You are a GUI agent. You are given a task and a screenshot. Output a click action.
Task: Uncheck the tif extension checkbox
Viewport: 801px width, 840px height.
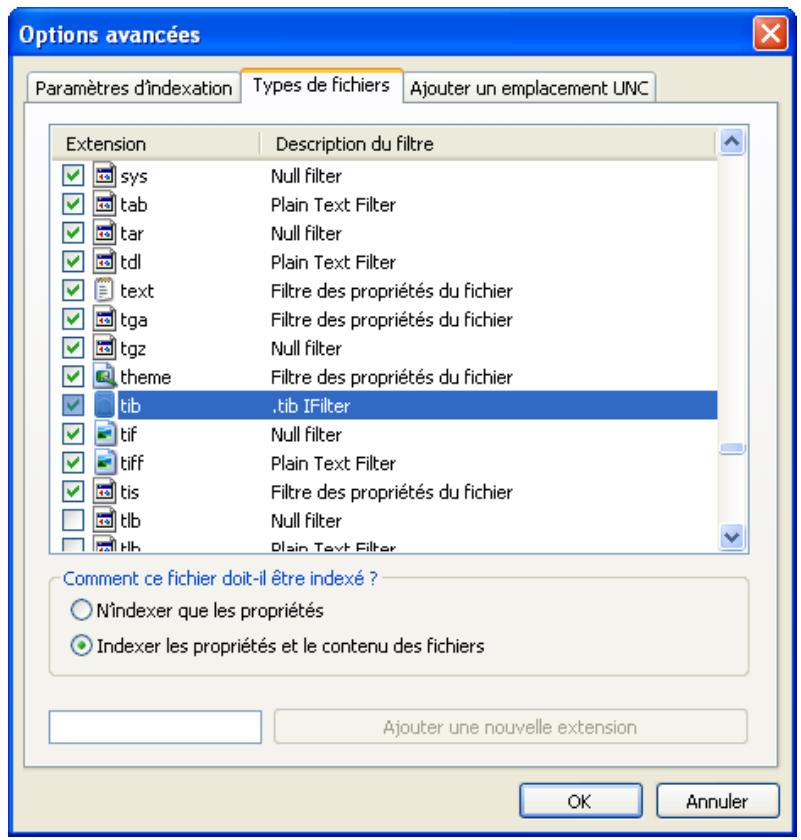pos(73,434)
